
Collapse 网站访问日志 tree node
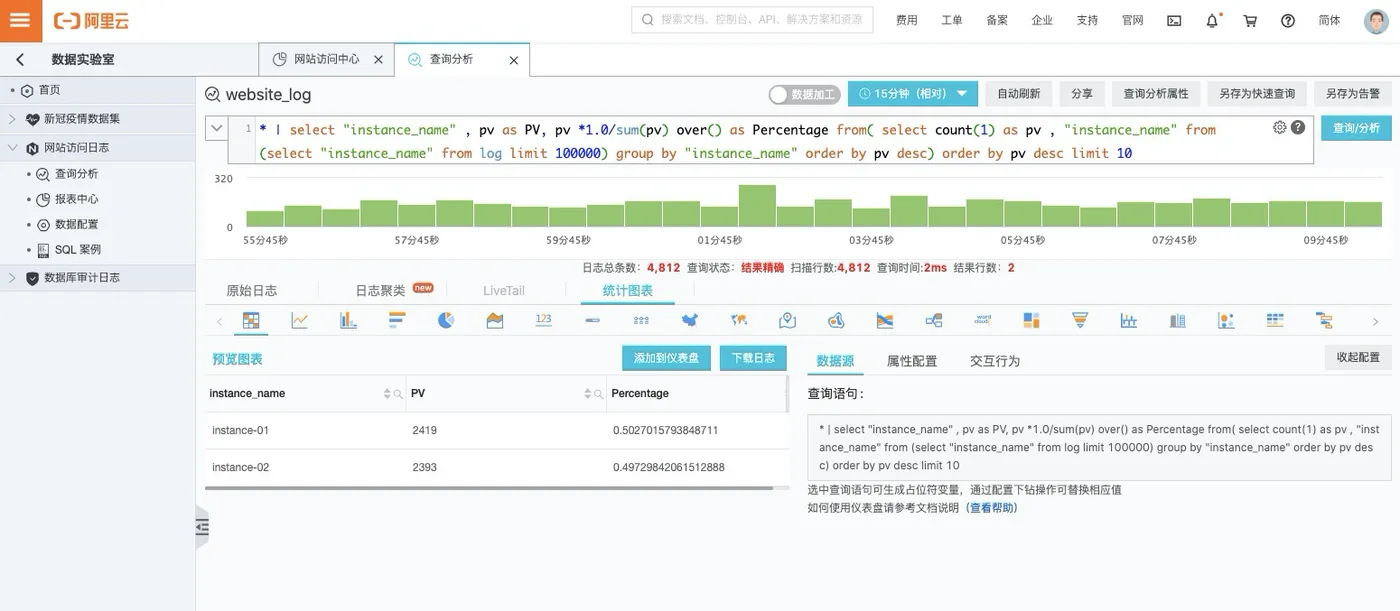click(x=13, y=147)
